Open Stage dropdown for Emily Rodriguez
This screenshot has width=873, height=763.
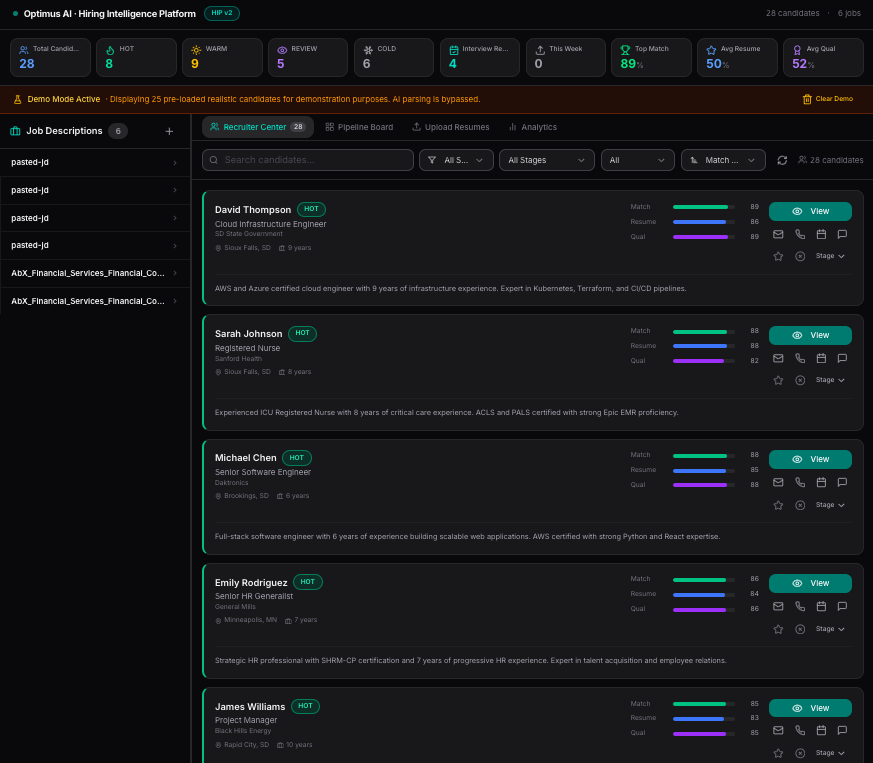pos(830,629)
